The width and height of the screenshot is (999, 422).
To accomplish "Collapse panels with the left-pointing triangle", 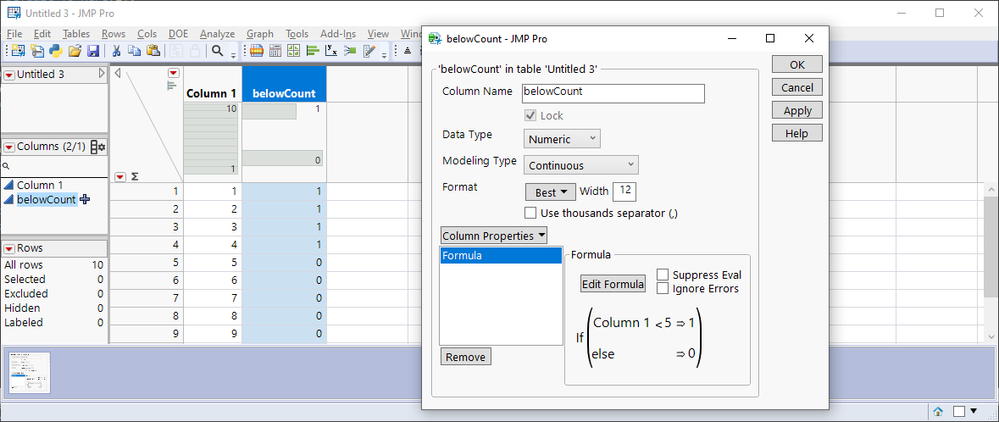I will tap(117, 73).
